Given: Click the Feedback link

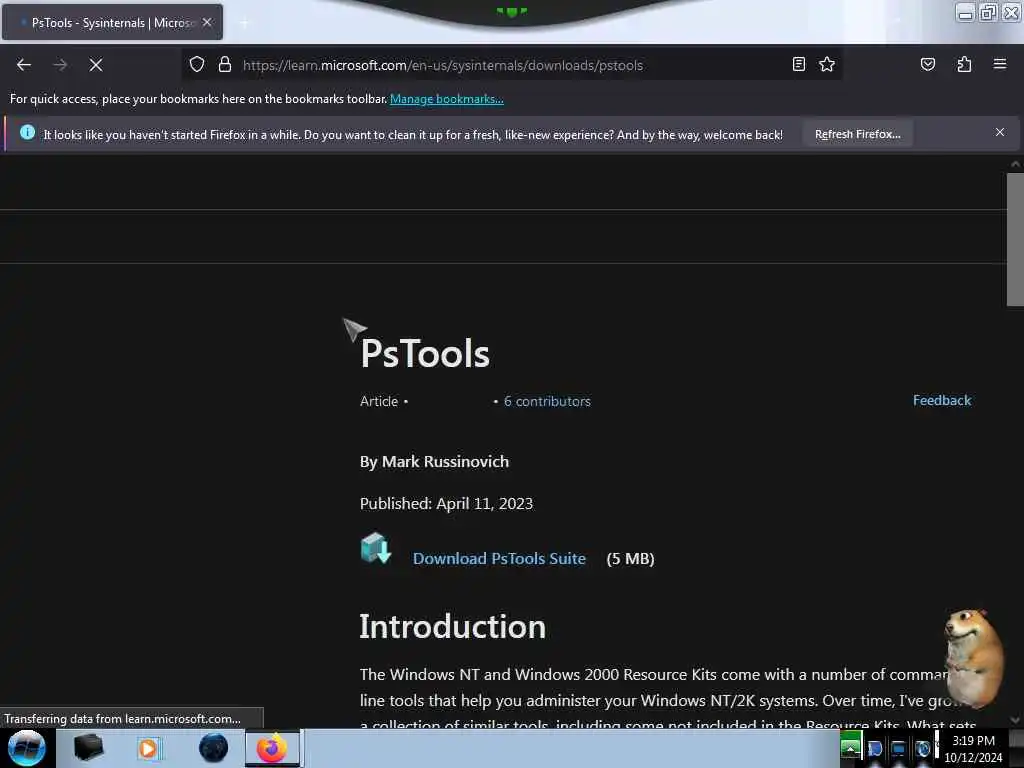Looking at the screenshot, I should (942, 400).
